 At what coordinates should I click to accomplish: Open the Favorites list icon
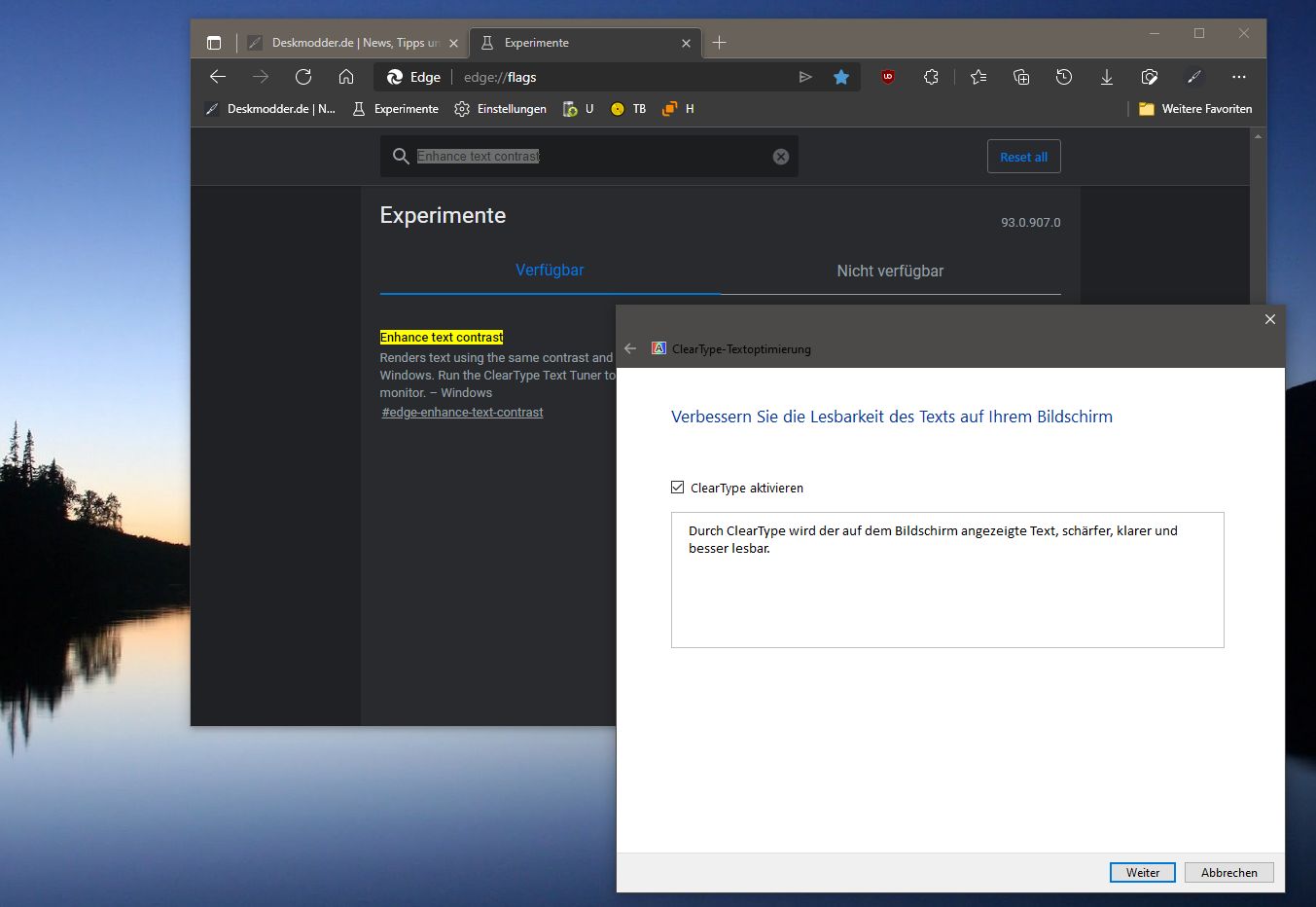tap(978, 77)
